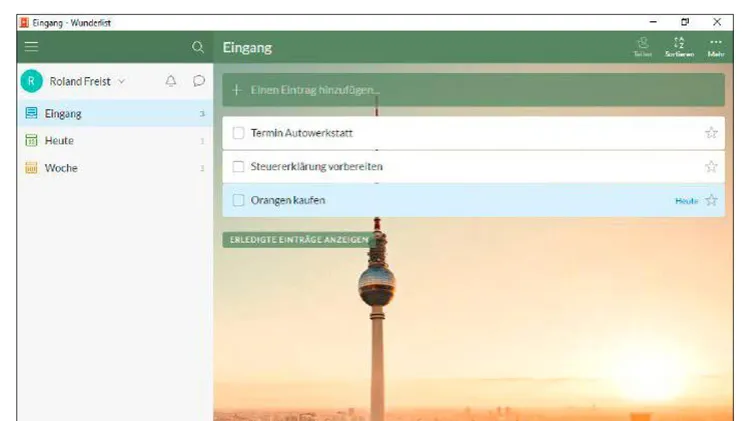Select the Woche smart list
Viewport: 750px width, 421px height.
[115, 168]
